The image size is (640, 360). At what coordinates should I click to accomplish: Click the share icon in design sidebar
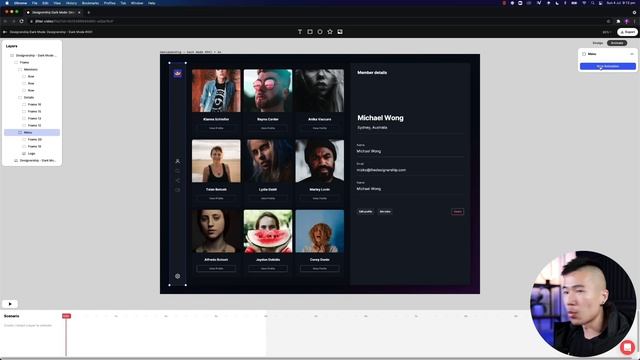(x=178, y=180)
